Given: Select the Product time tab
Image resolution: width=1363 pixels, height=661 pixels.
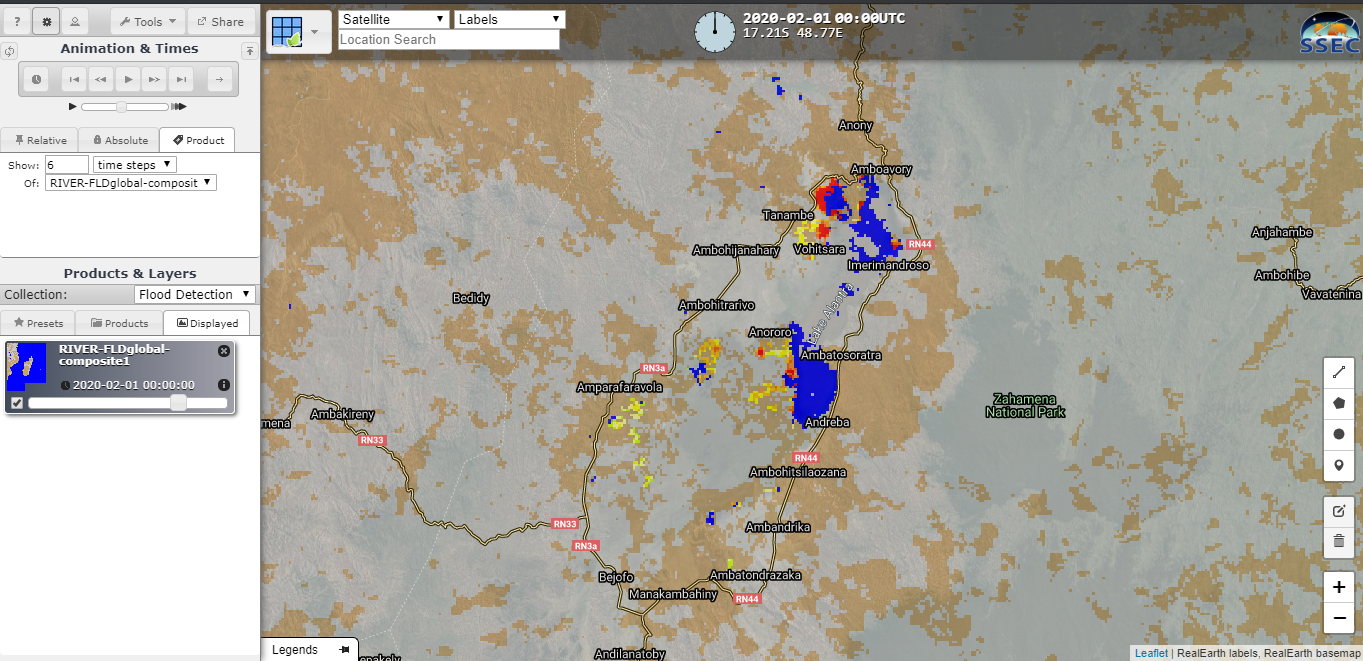Looking at the screenshot, I should click(197, 140).
